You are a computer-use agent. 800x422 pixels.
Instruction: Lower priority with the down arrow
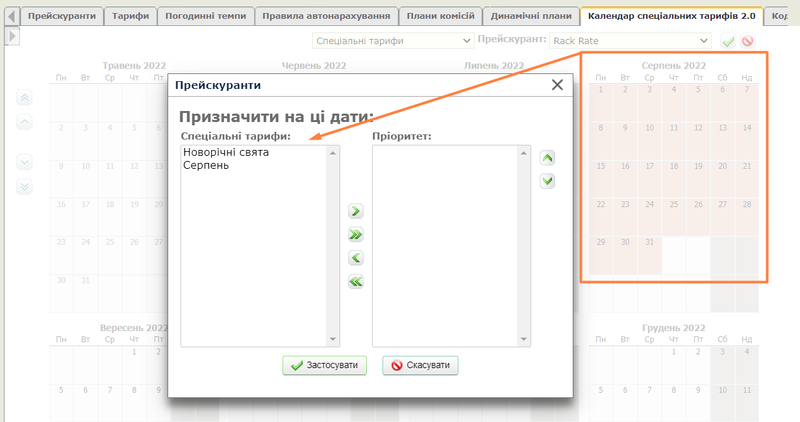(547, 181)
